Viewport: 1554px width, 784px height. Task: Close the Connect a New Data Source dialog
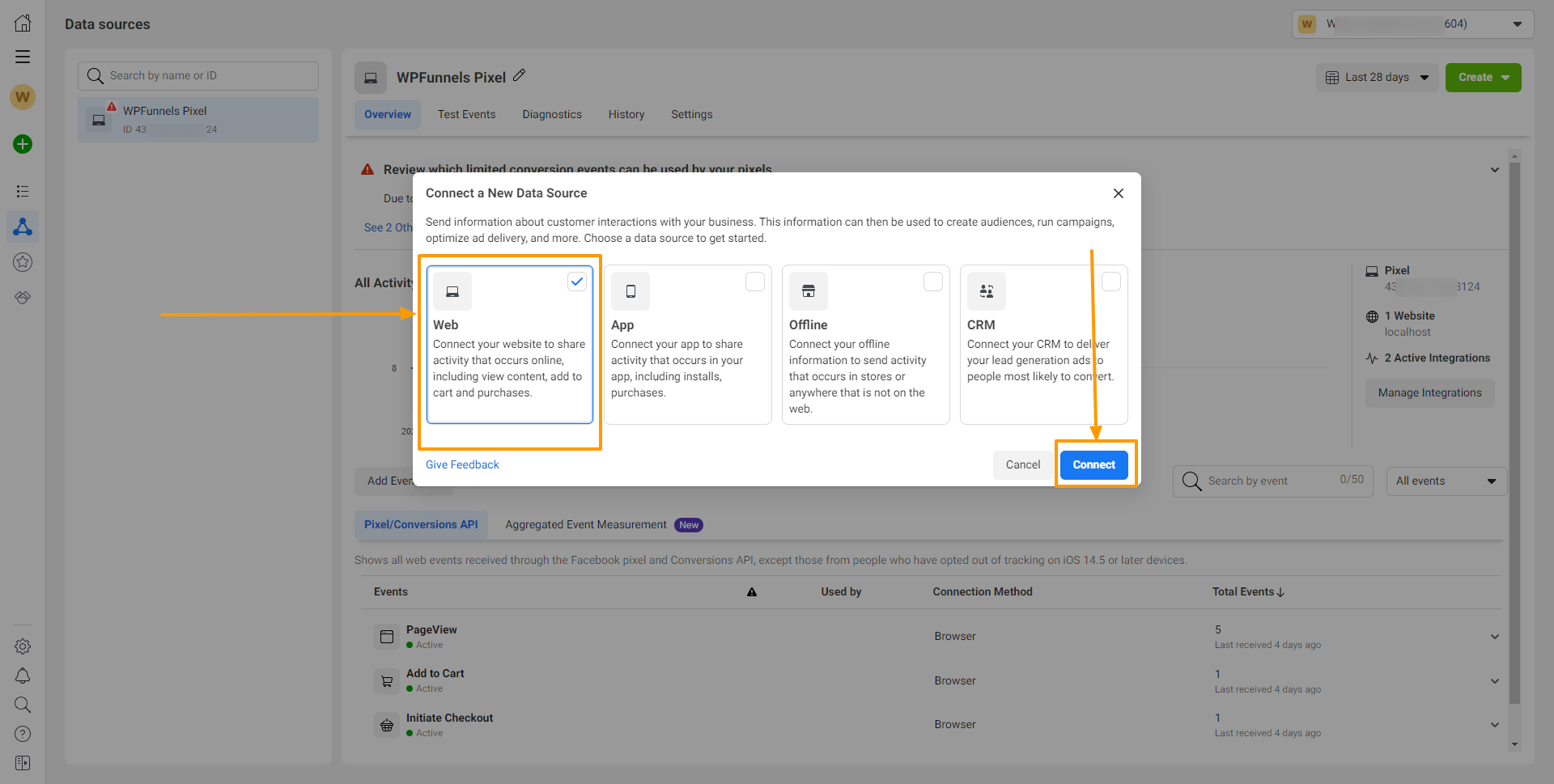pos(1119,193)
